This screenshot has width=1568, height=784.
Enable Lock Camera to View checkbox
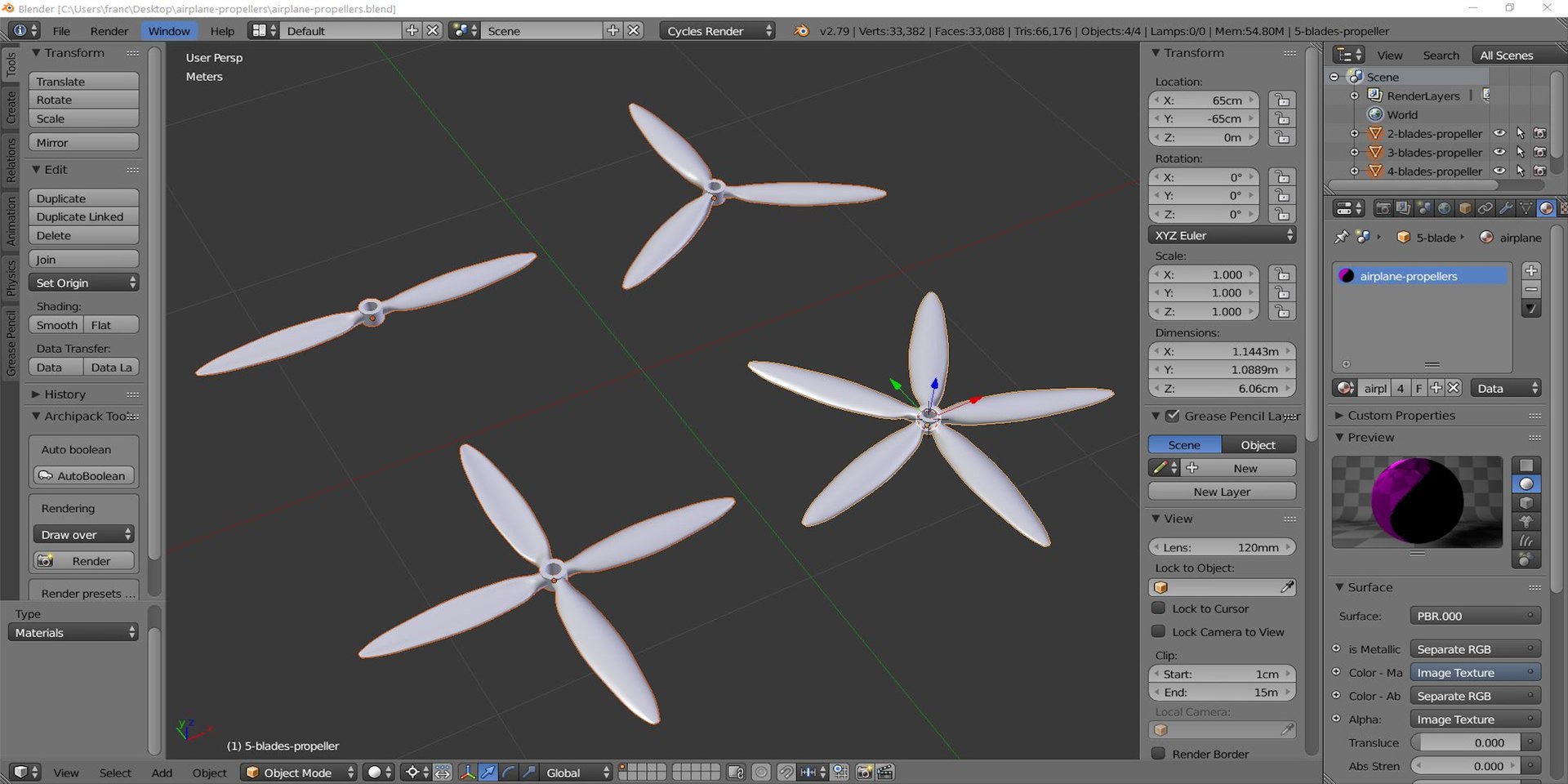[1158, 632]
